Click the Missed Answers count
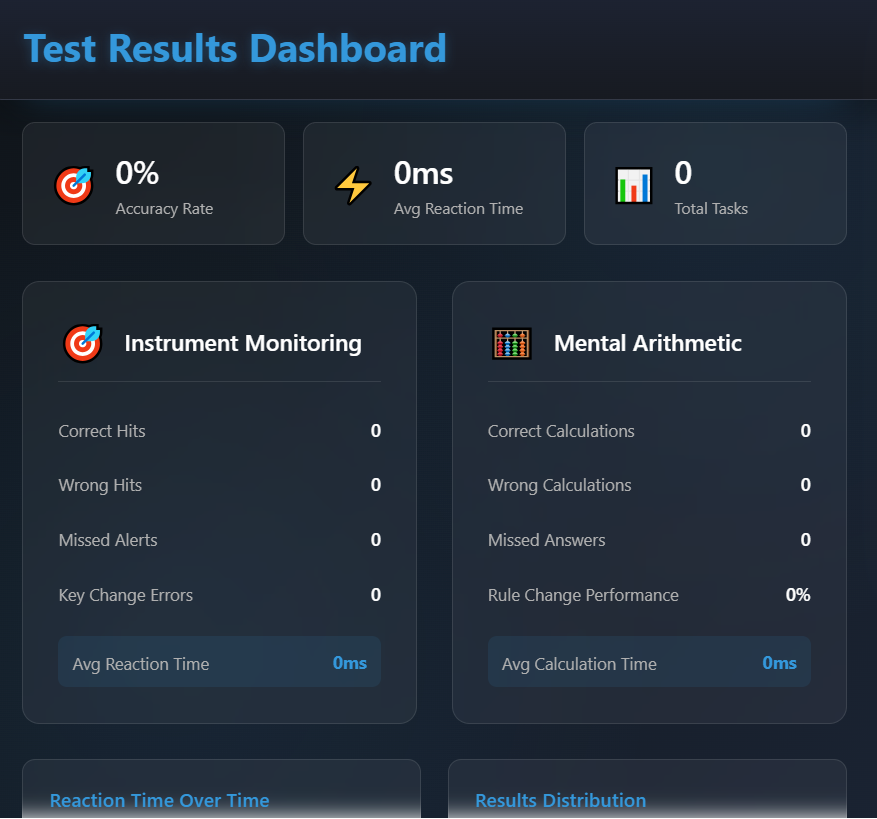Viewport: 877px width, 819px height. point(806,540)
